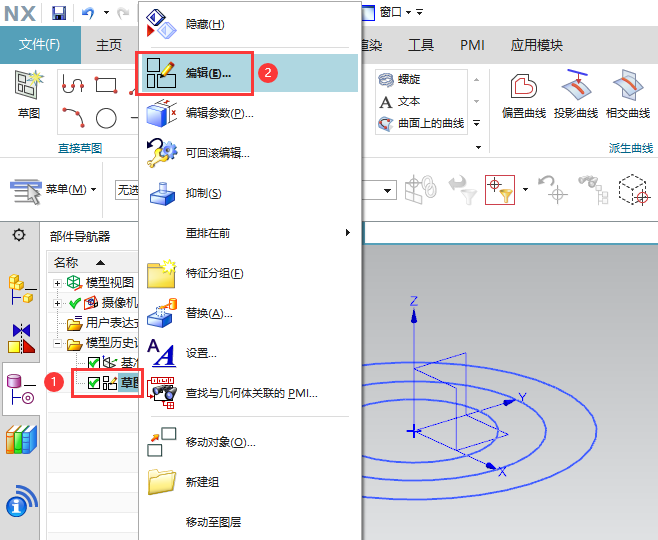This screenshot has height=540, width=658.
Task: Expand the 摄像机 tree node
Action: [57, 303]
